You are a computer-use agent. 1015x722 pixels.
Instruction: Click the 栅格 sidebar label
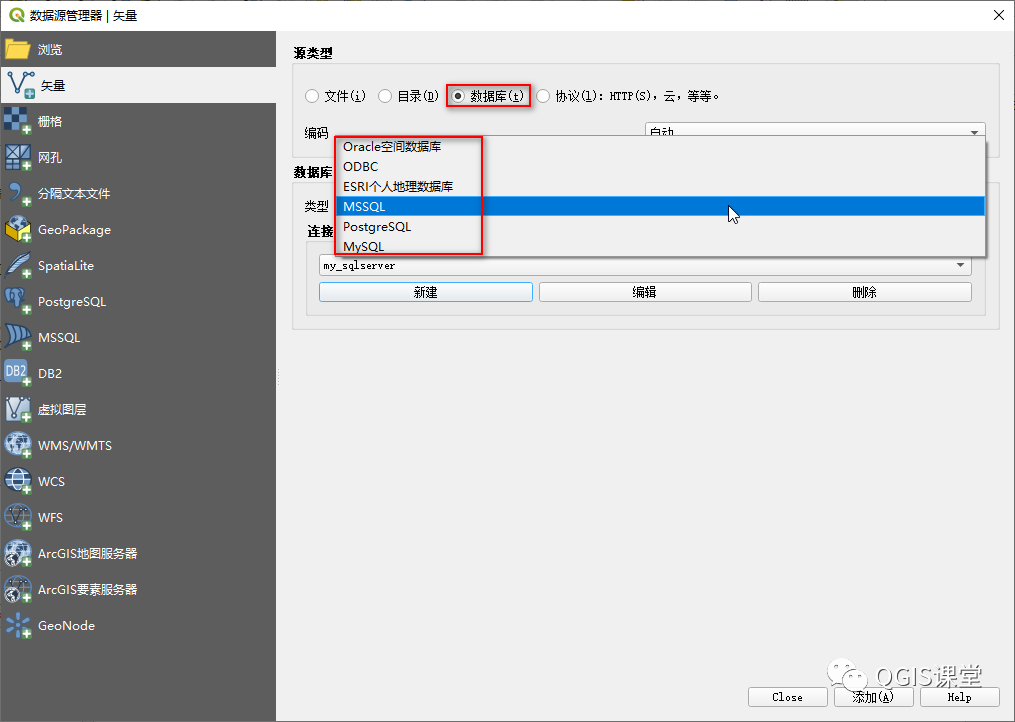point(50,121)
